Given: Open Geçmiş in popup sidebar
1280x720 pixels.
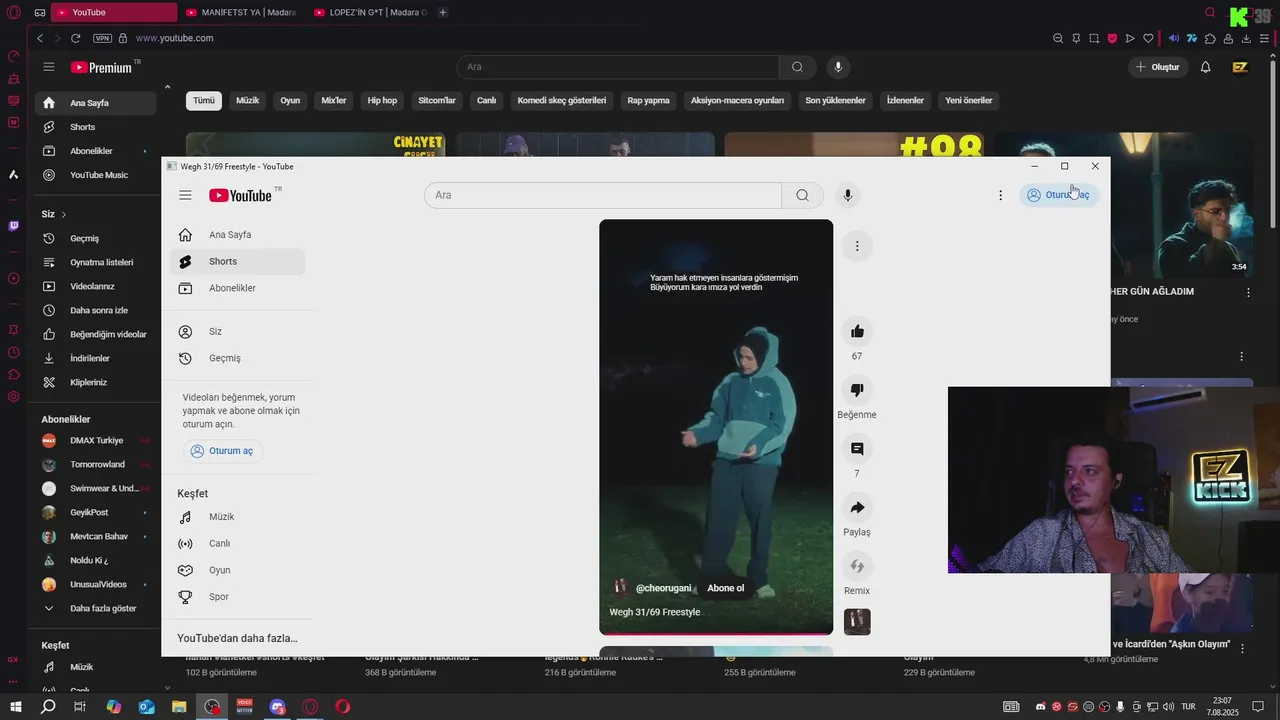Looking at the screenshot, I should click(x=237, y=358).
